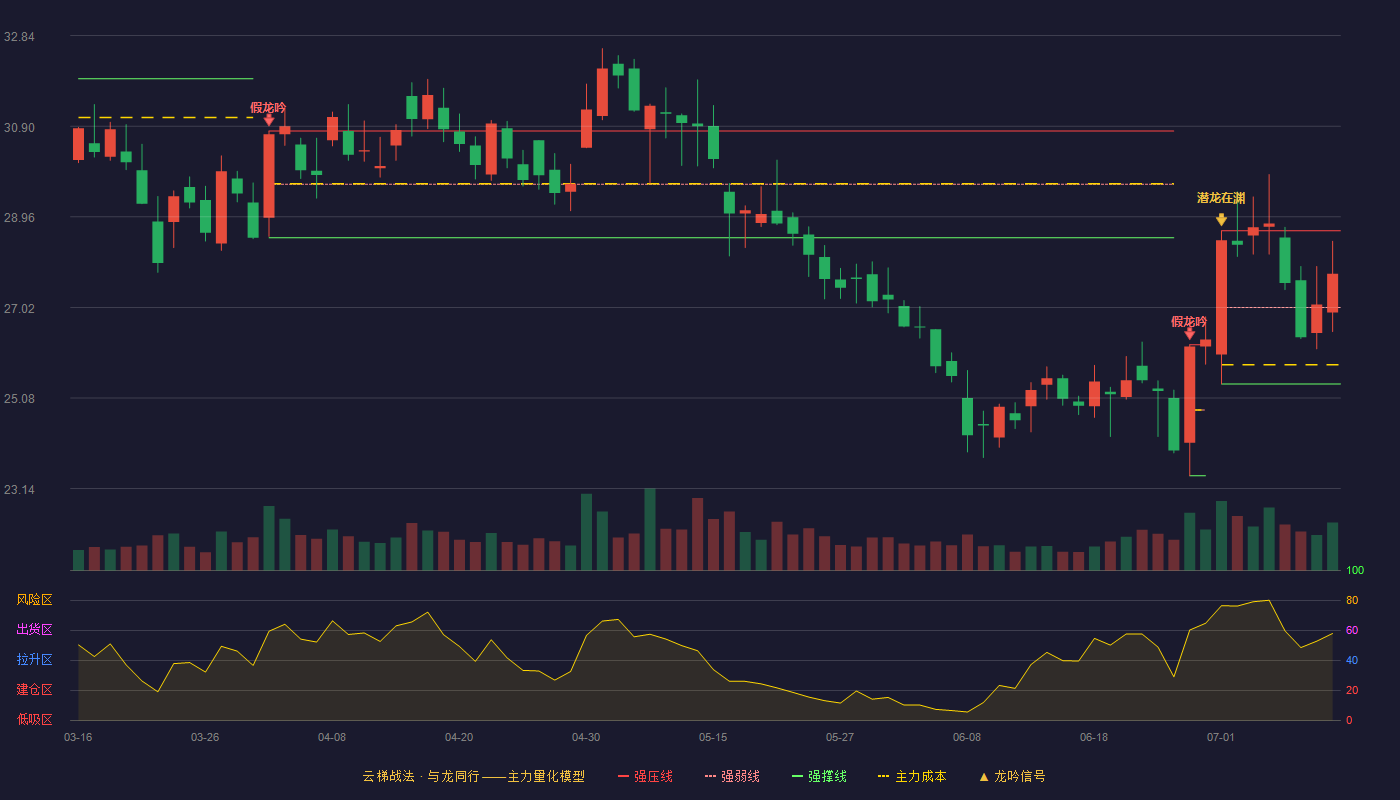The width and height of the screenshot is (1400, 800).
Task: Click the tall red candle under 潜龙在渊
Action: (1221, 297)
